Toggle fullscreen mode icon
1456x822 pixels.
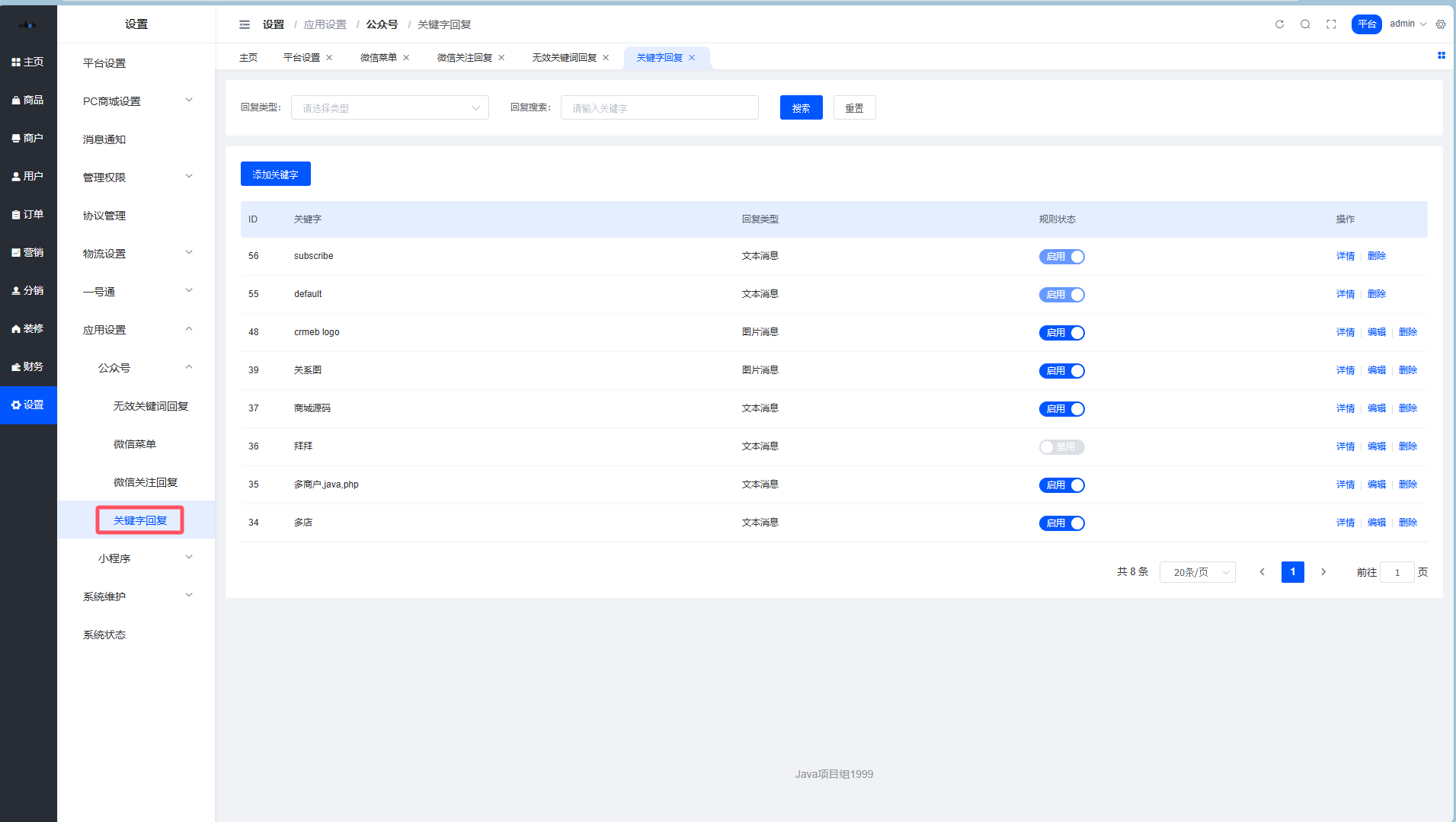(1331, 24)
